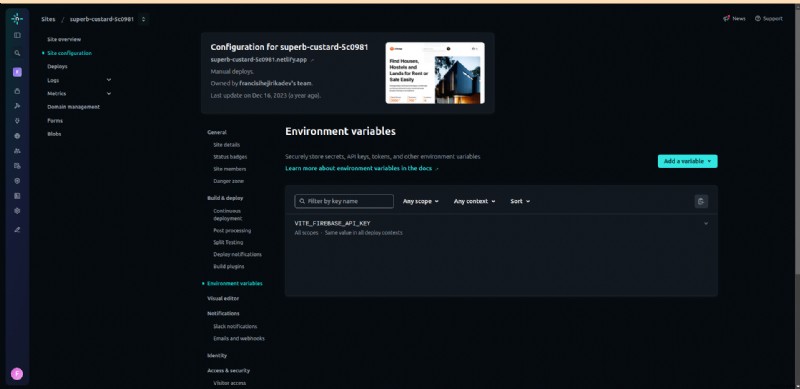Open the Forms section
Viewport: 800px width, 389px height.
[55, 121]
